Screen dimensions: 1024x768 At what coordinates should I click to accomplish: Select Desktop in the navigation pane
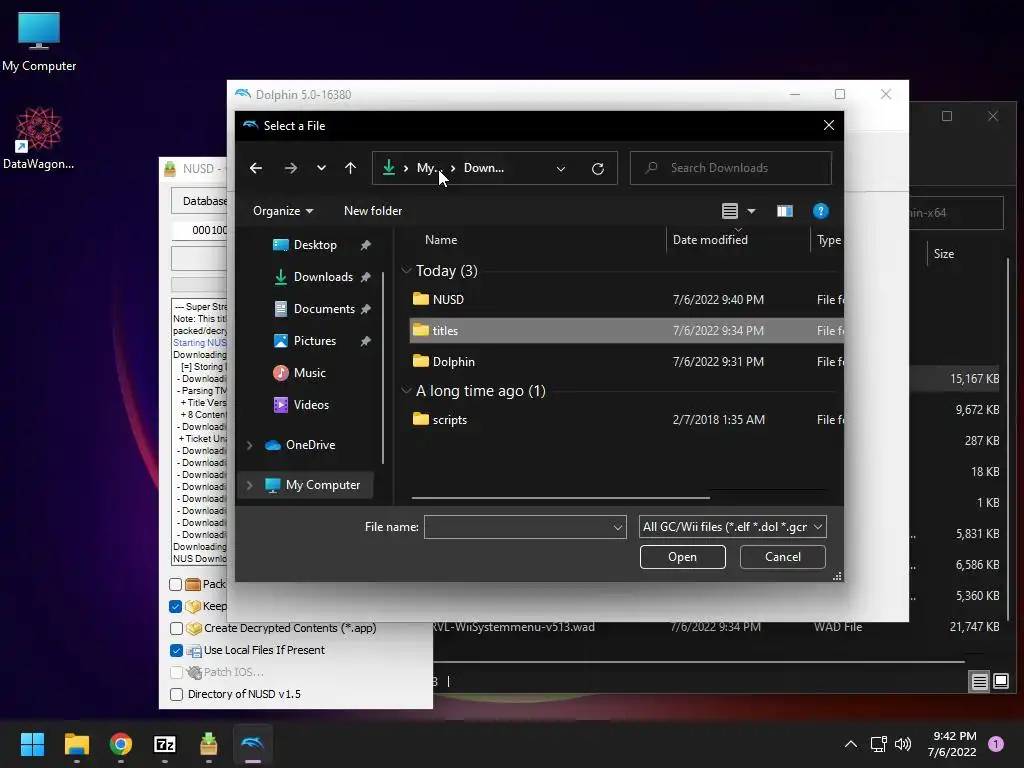pyautogui.click(x=315, y=245)
